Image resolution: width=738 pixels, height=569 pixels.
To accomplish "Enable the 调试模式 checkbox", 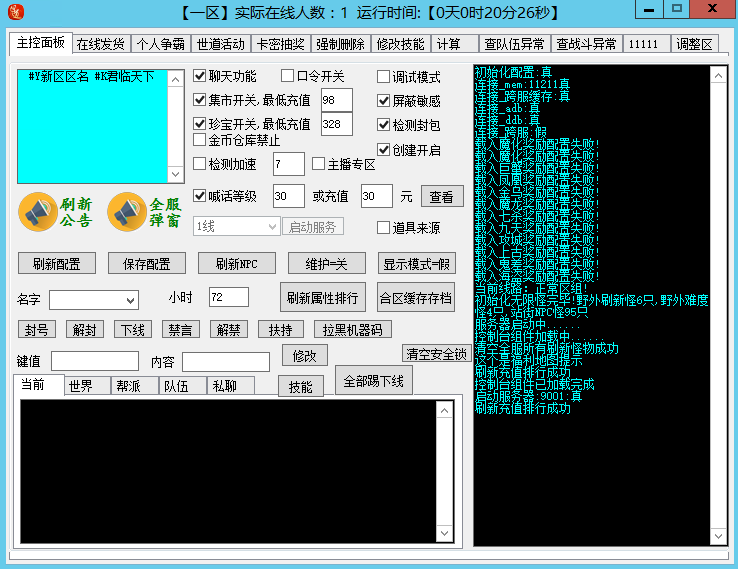I will [384, 77].
